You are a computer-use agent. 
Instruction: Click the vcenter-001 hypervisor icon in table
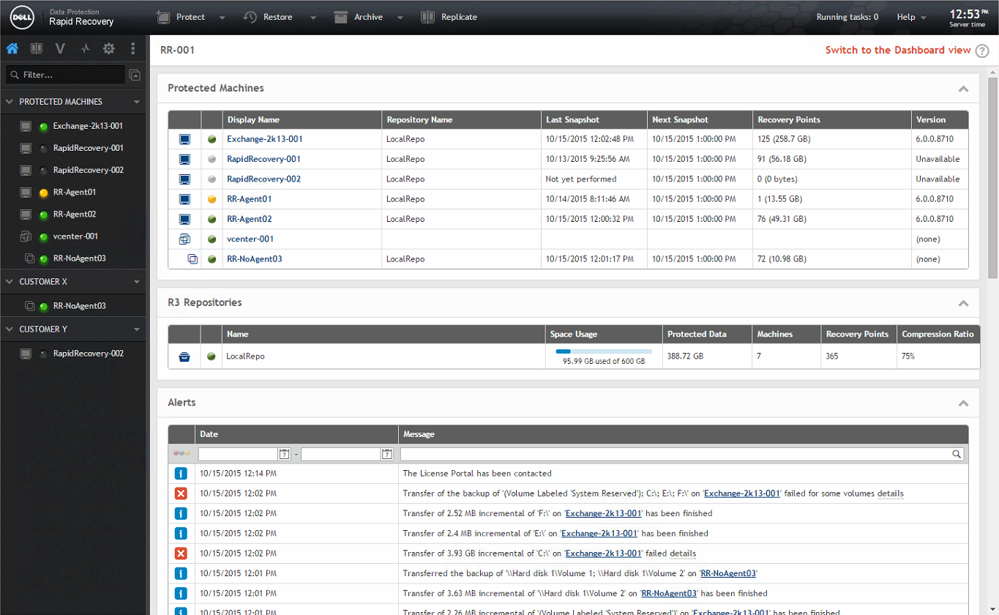point(185,239)
